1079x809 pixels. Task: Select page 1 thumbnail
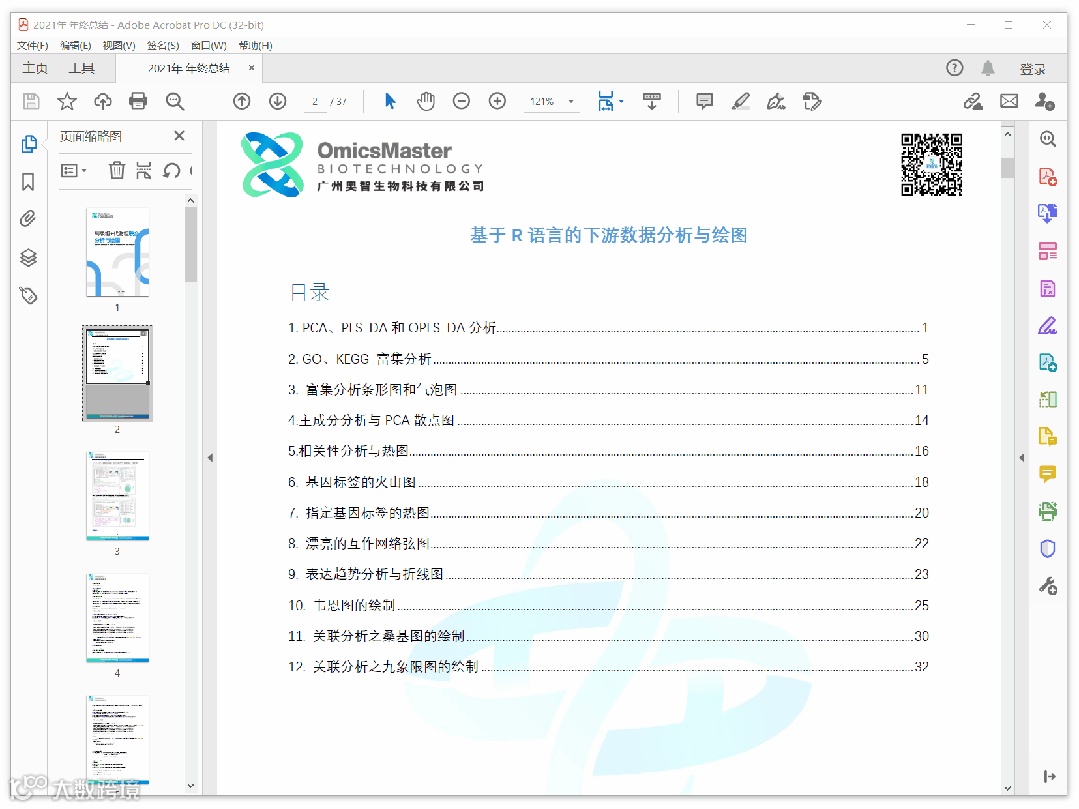point(117,252)
